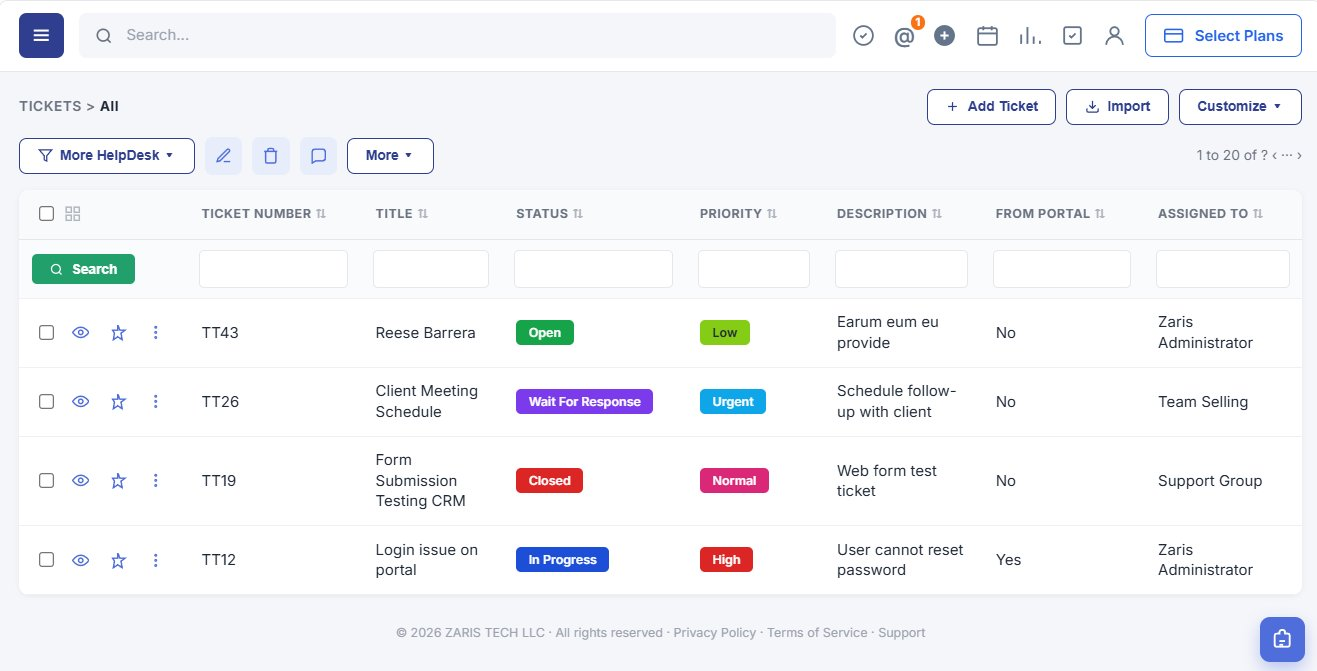1317x671 pixels.
Task: Go to next page arrow in pagination
Action: click(1299, 155)
